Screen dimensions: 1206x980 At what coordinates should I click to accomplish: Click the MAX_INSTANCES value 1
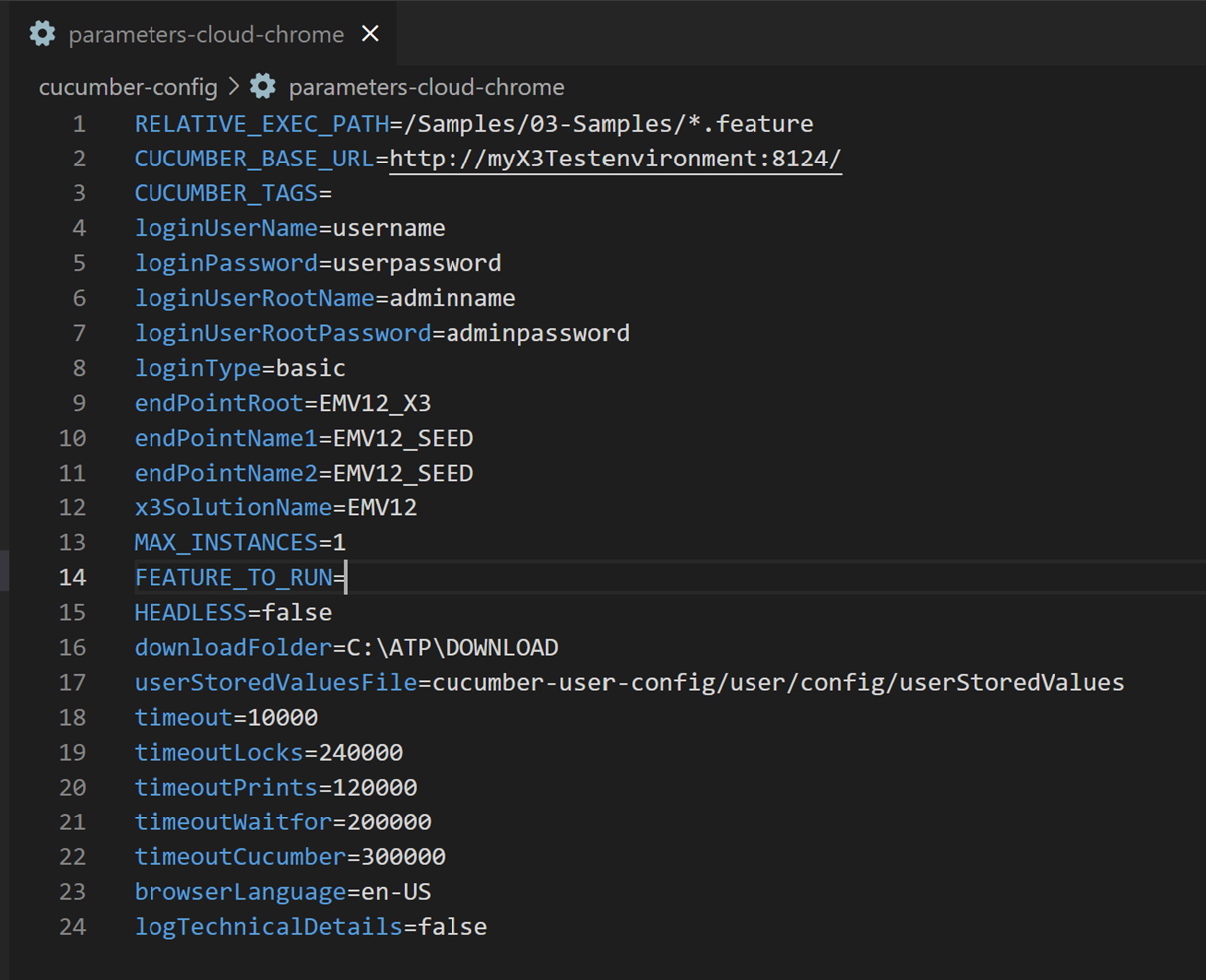(x=339, y=542)
